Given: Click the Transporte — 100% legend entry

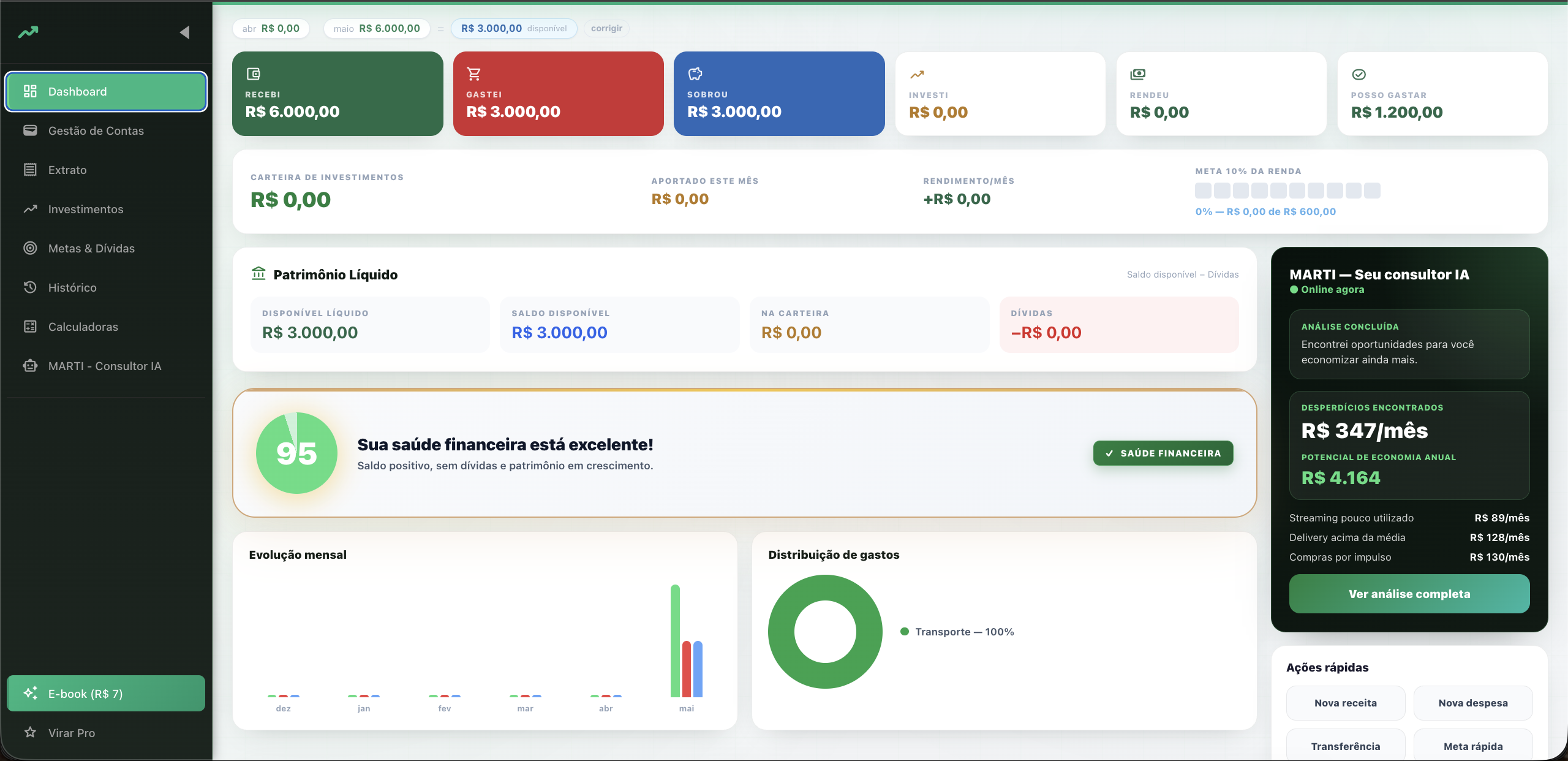Looking at the screenshot, I should point(957,632).
